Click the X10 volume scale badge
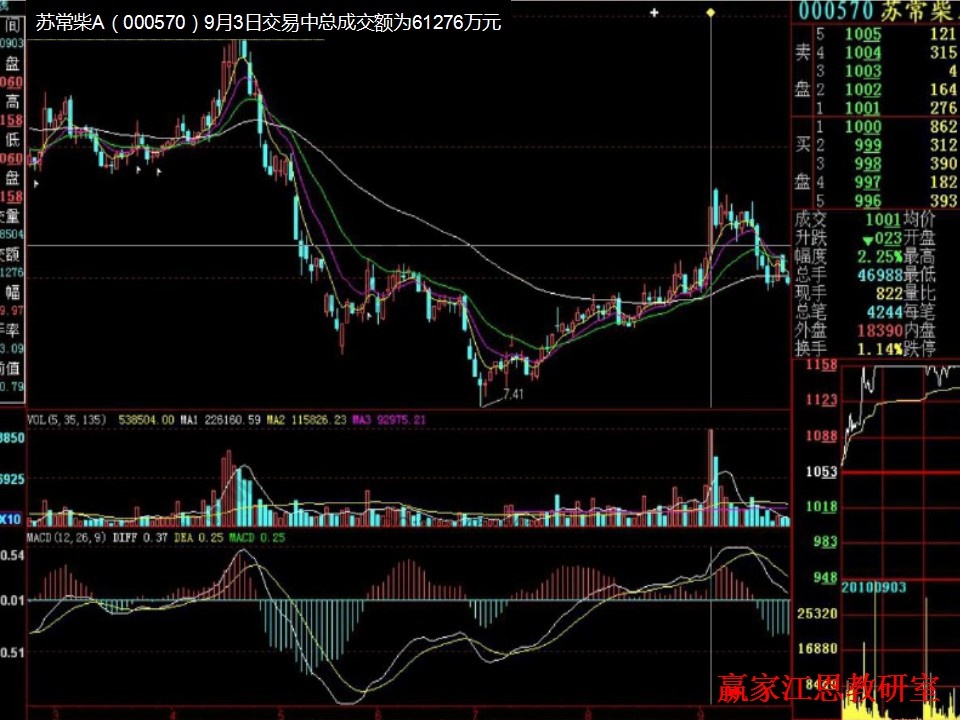960x720 pixels. [12, 519]
